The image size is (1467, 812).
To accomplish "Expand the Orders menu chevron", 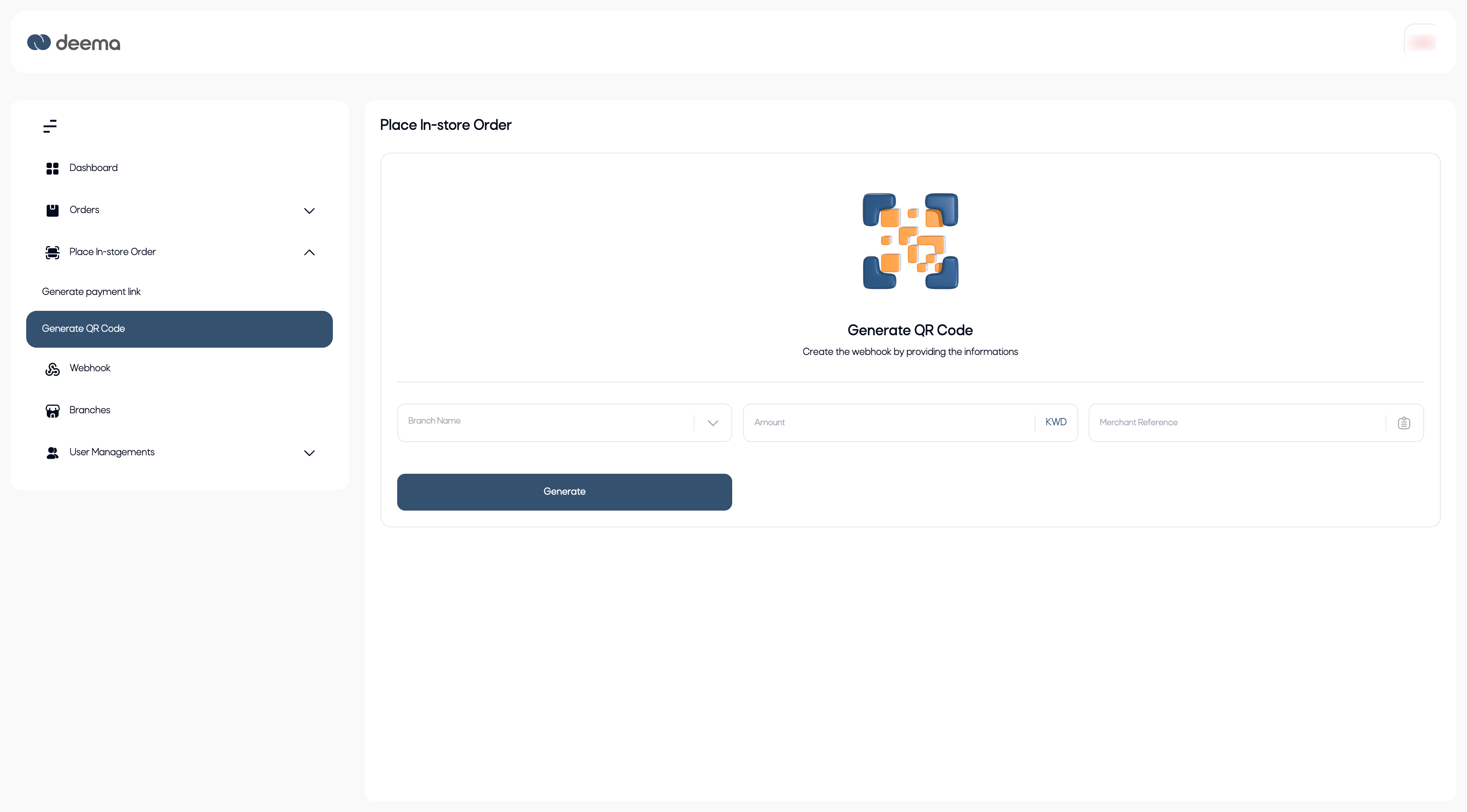I will pyautogui.click(x=309, y=211).
